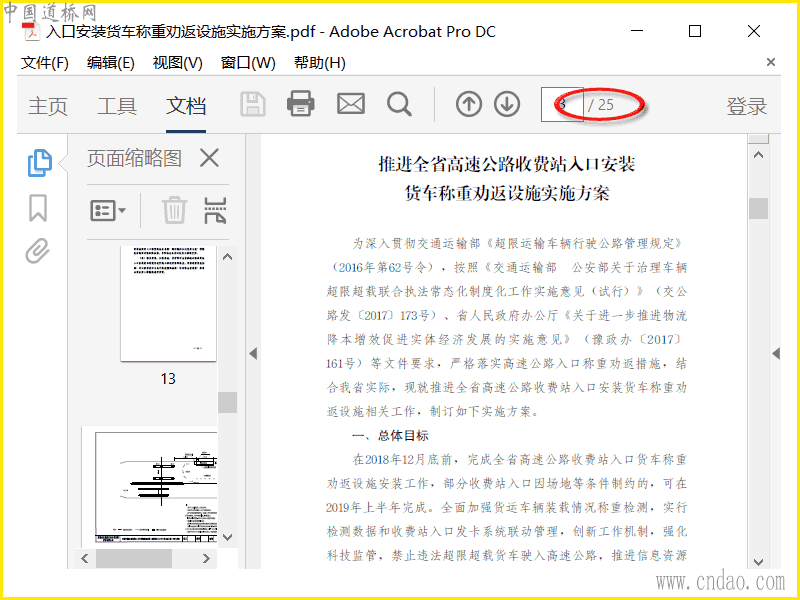Viewport: 800px width, 600px height.
Task: Click thumbnail panel scroll down arrow
Action: (x=228, y=537)
